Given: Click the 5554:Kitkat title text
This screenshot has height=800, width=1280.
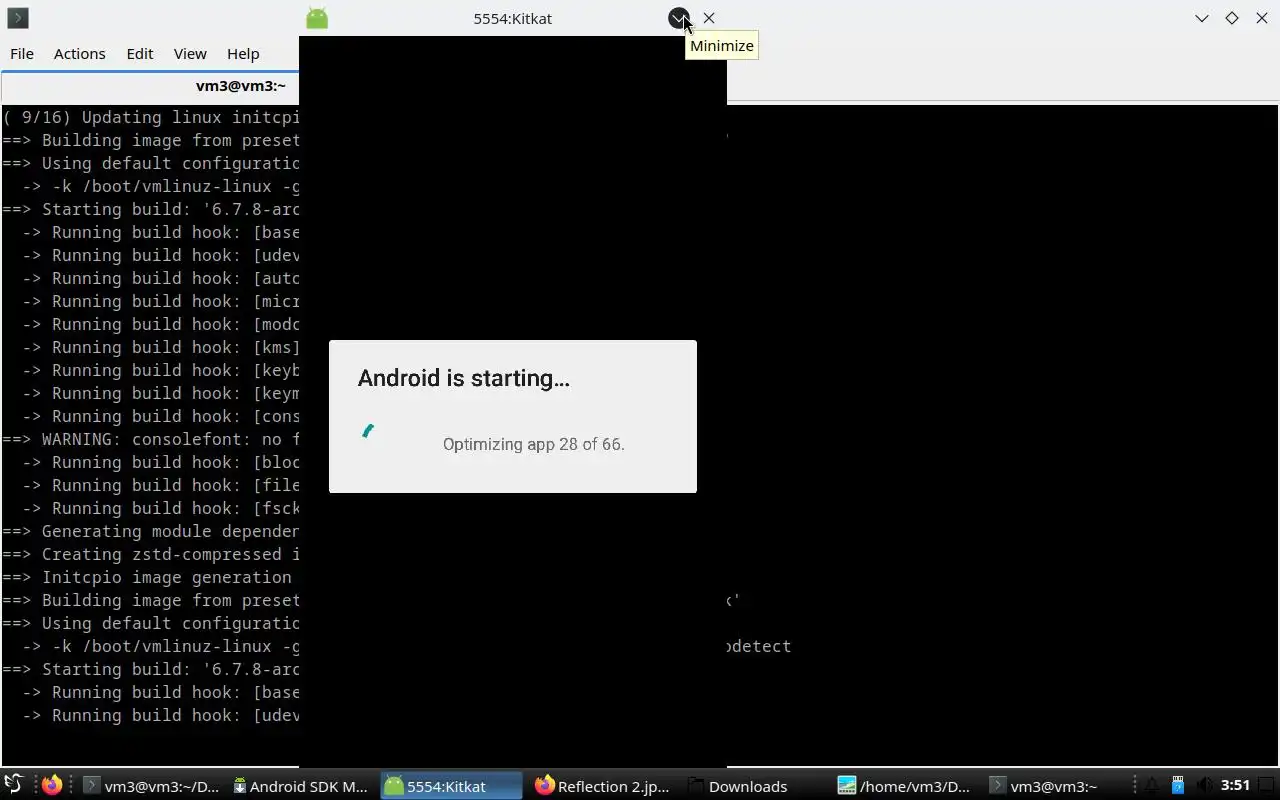Looking at the screenshot, I should (x=513, y=18).
